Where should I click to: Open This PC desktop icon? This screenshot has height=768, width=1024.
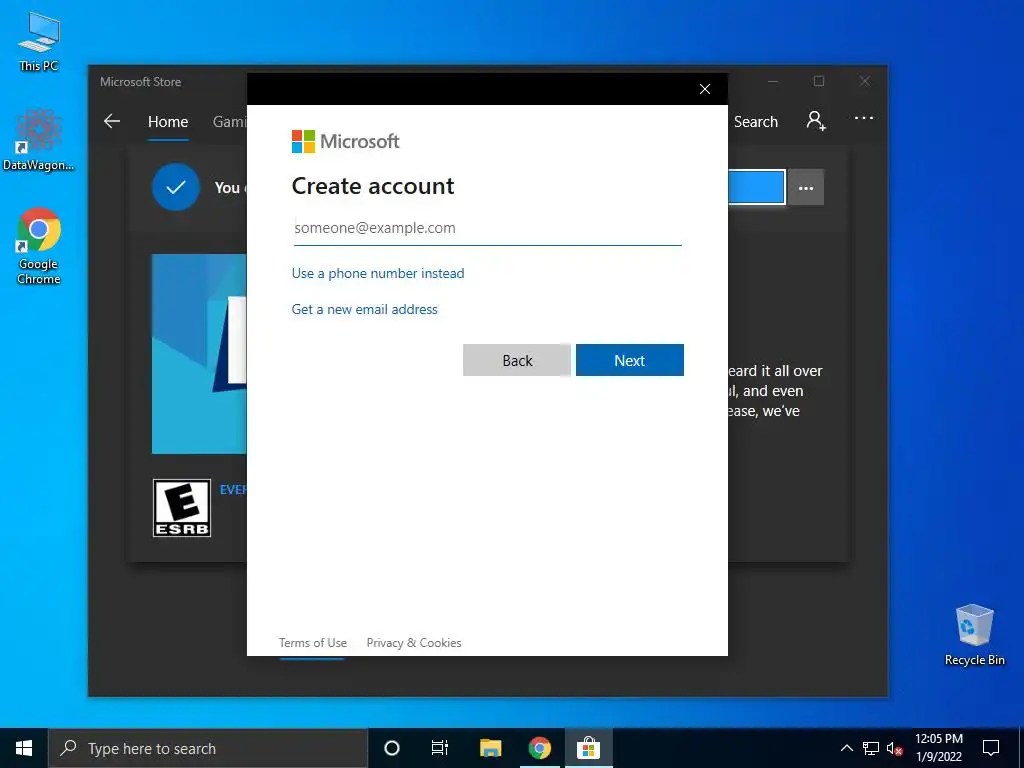tap(39, 41)
